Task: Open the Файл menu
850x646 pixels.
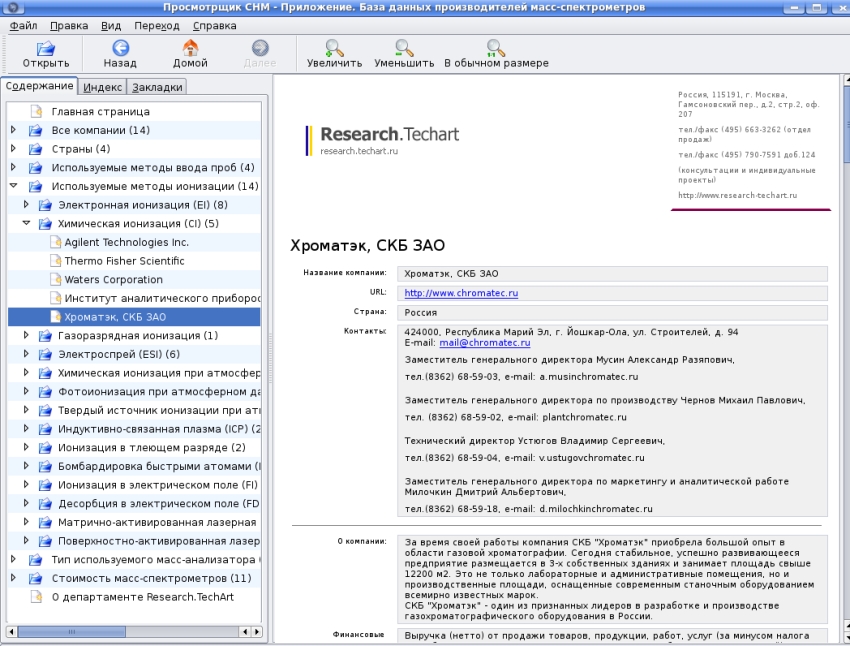Action: [23, 25]
